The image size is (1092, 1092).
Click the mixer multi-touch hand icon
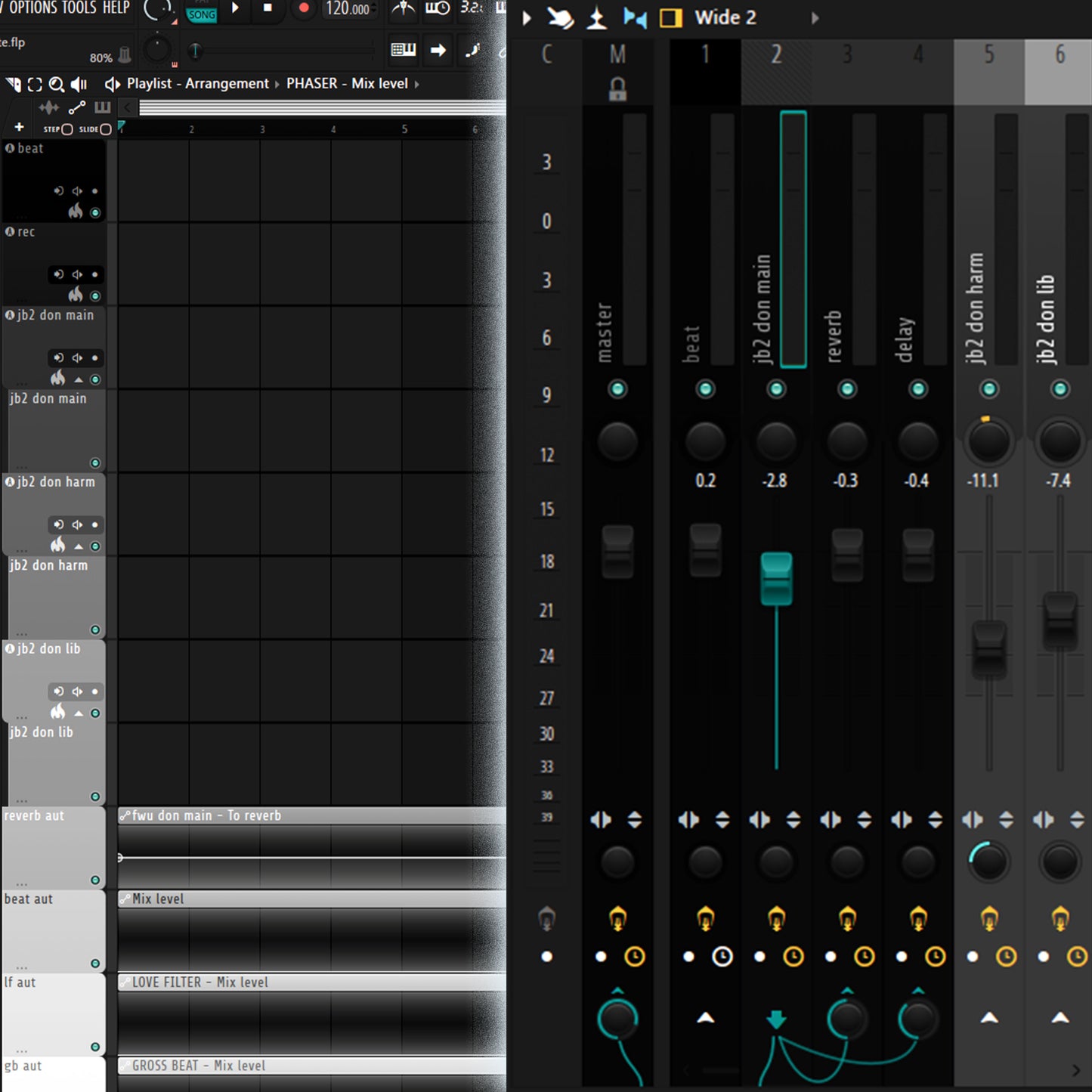(x=560, y=17)
